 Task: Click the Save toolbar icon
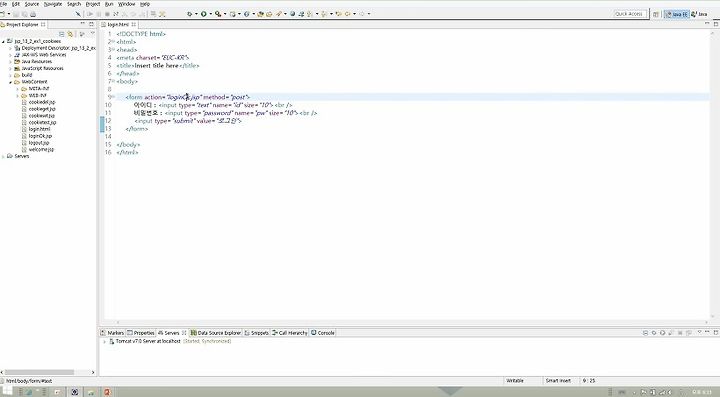coord(16,14)
